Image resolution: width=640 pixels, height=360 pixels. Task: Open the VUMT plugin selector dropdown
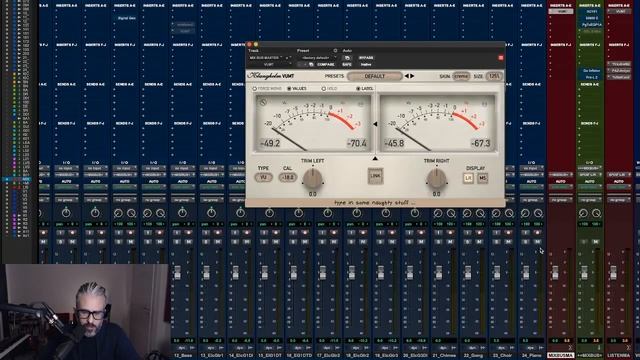270,64
